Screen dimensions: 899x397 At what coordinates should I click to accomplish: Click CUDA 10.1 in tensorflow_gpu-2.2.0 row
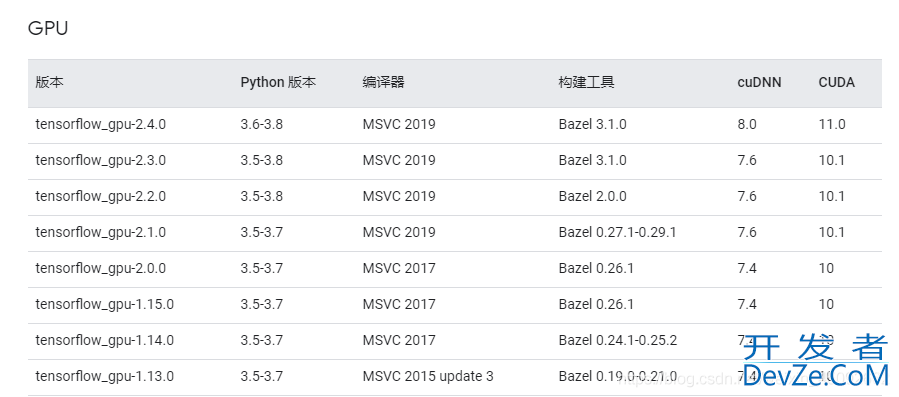tap(832, 197)
